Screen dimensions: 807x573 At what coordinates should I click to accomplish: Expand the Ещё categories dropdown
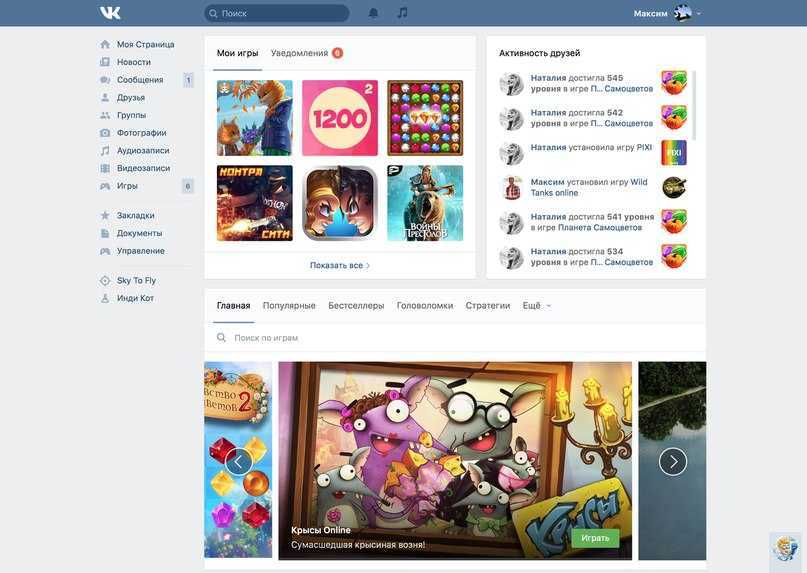(x=537, y=306)
